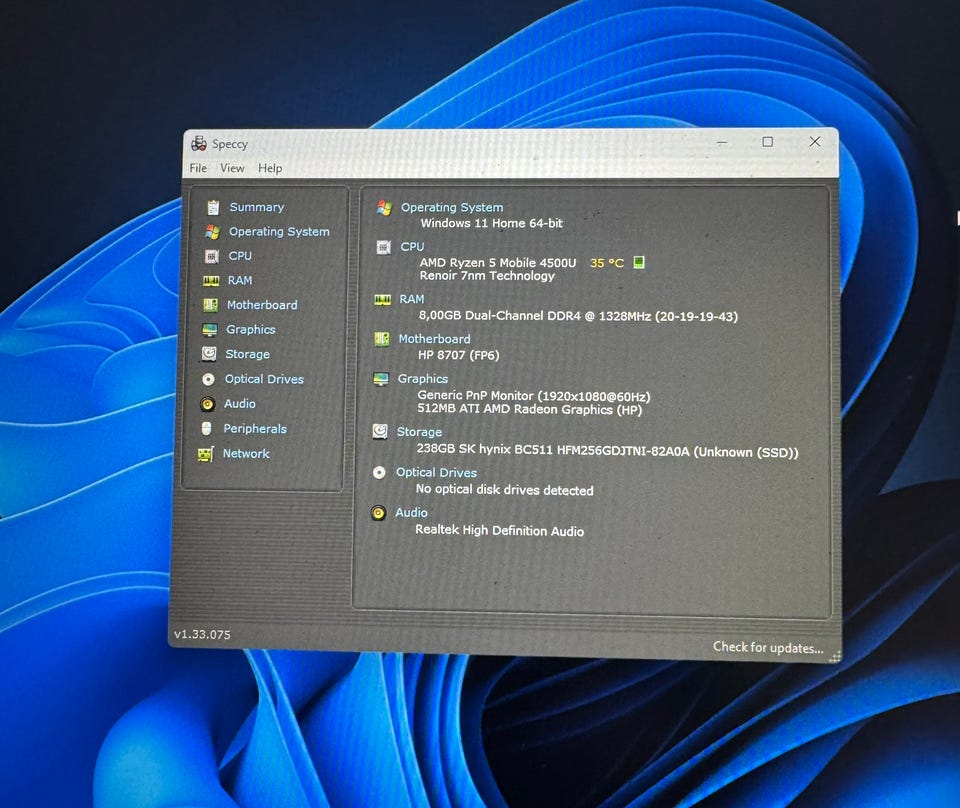Open the Storage heading link in the summary
960x808 pixels.
tap(419, 432)
